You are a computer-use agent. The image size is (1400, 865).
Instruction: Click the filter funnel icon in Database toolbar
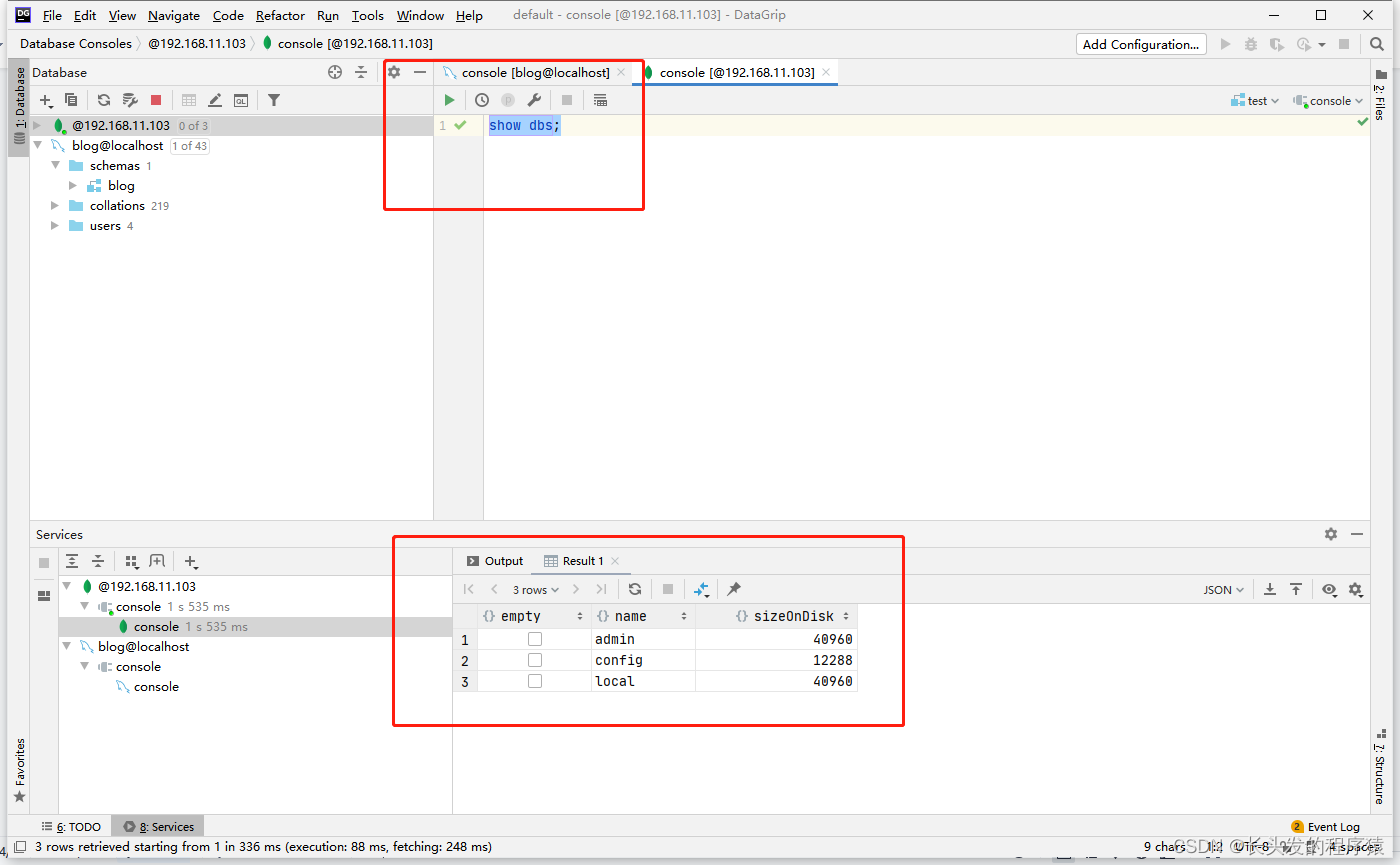point(273,99)
